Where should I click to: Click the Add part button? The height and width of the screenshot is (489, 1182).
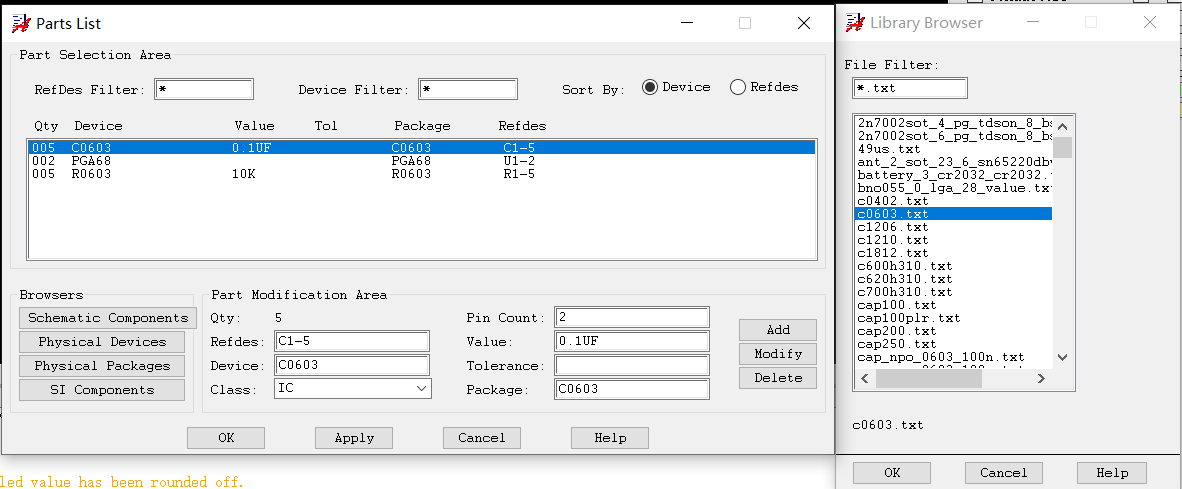[778, 330]
